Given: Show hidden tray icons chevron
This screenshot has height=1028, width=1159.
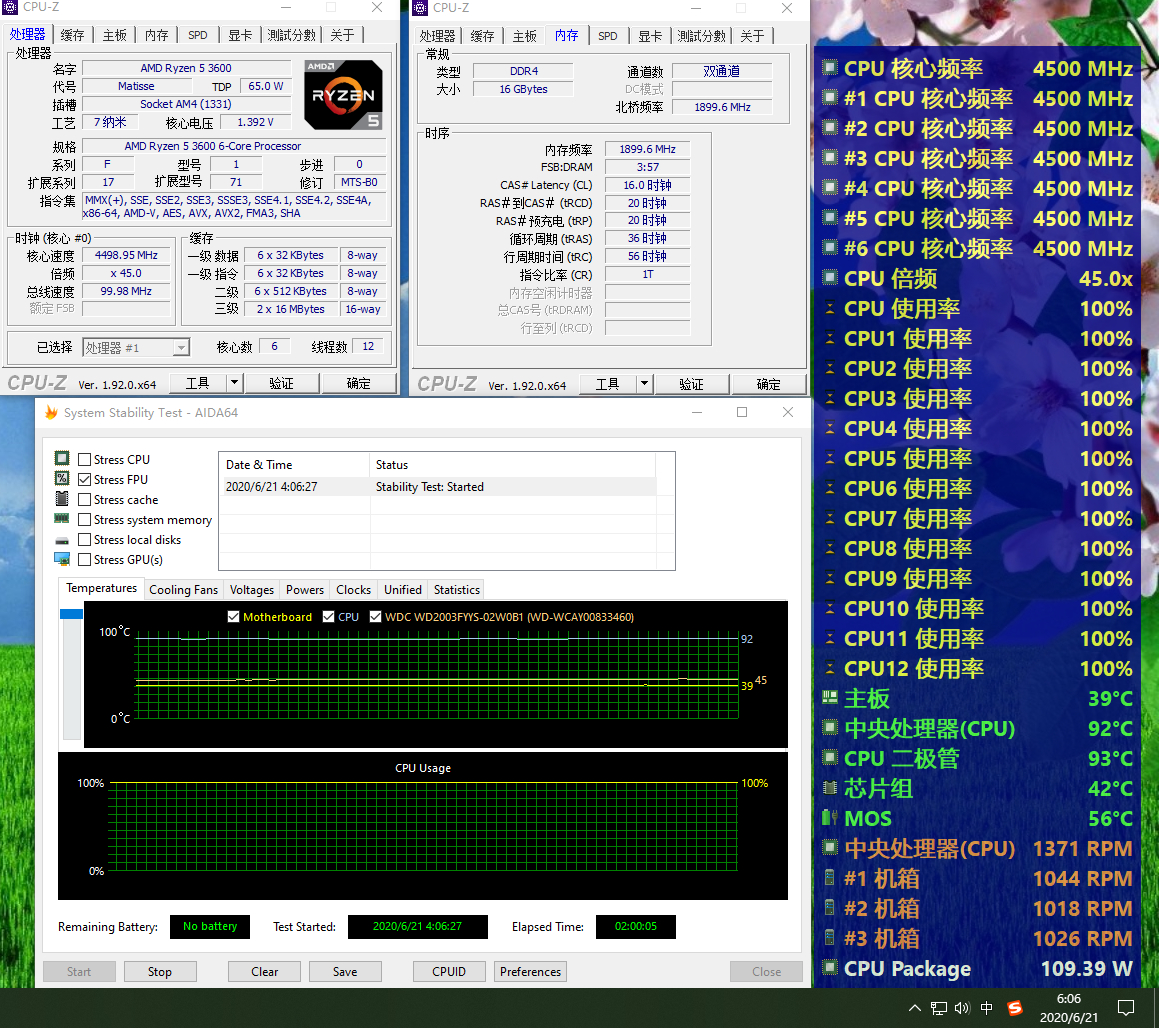Looking at the screenshot, I should [x=914, y=1008].
